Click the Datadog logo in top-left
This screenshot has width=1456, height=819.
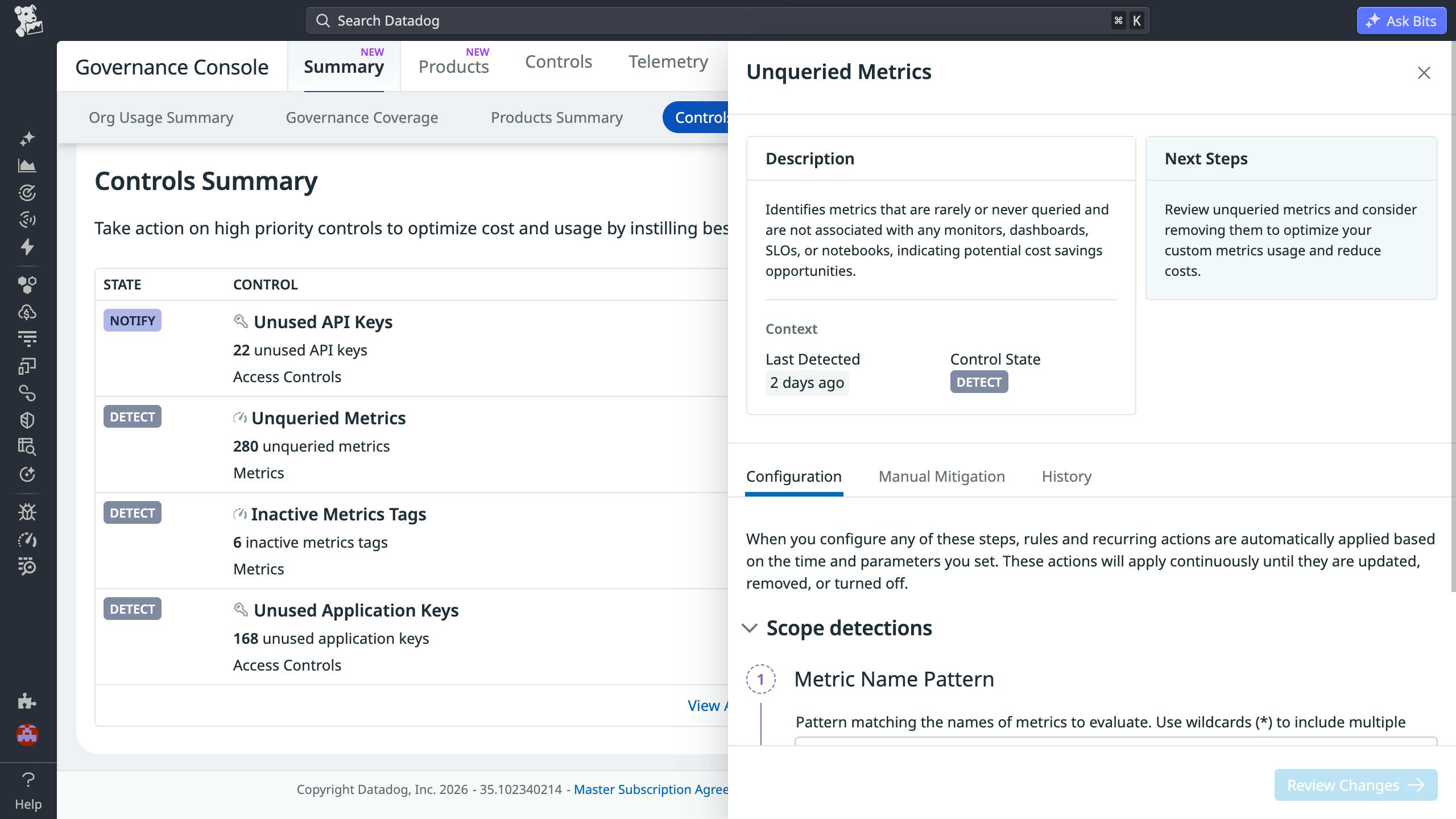click(28, 20)
